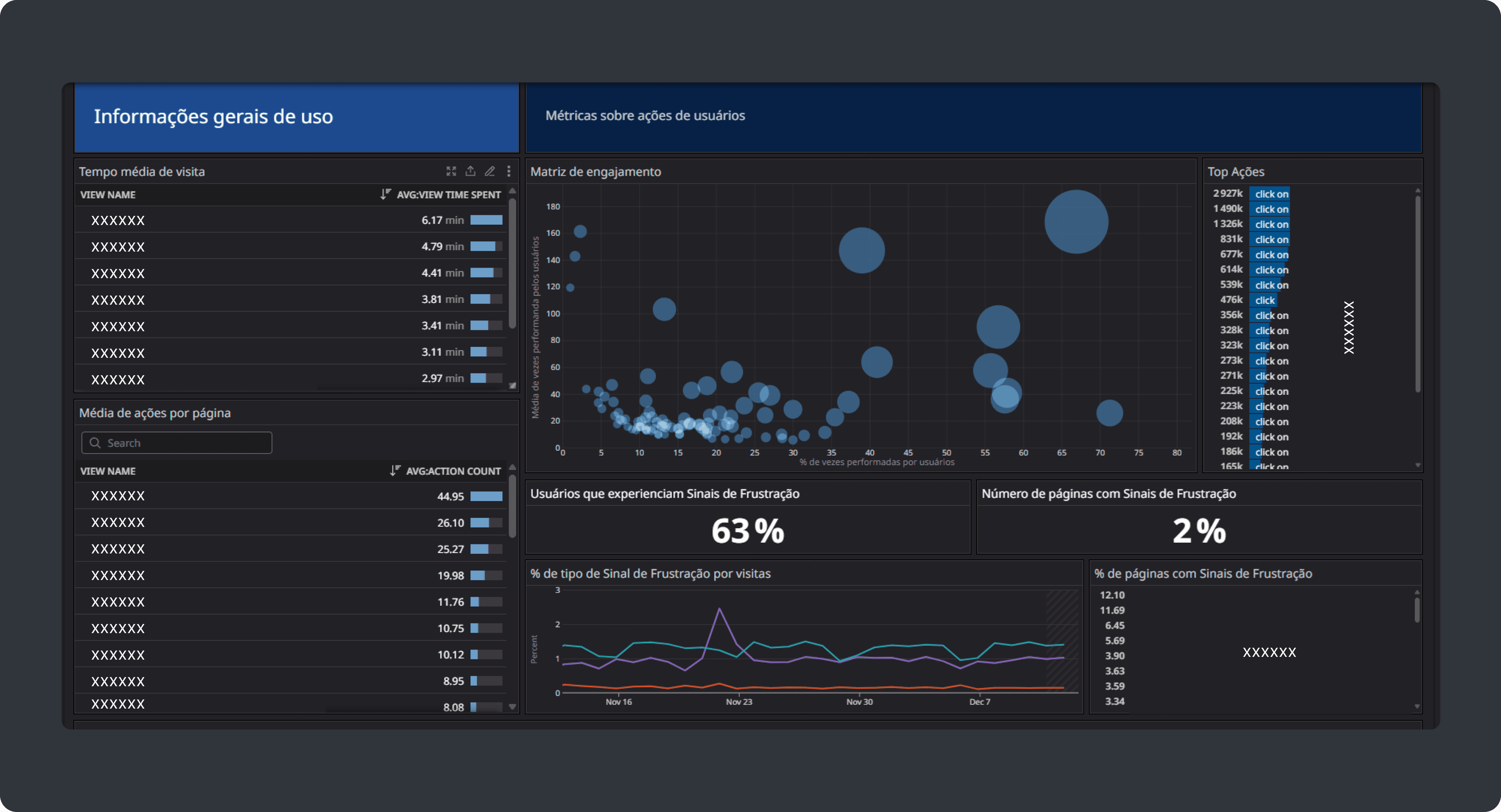Viewport: 1501px width, 812px height.
Task: Select the row with 4.41 min
Action: click(x=291, y=272)
